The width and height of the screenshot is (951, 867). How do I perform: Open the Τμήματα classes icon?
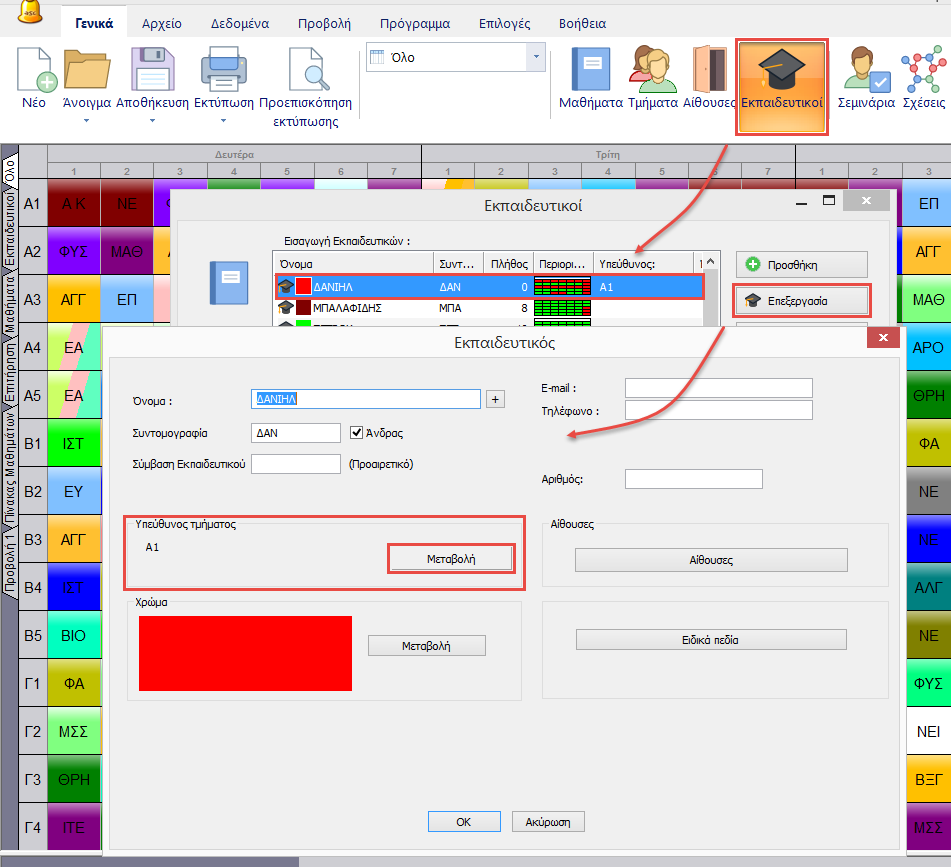pyautogui.click(x=652, y=70)
